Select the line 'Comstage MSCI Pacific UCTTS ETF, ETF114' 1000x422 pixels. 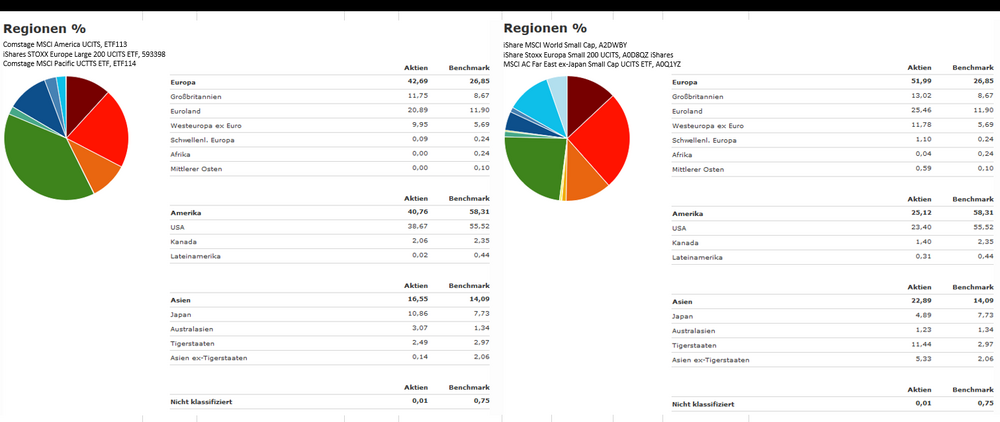70,64
